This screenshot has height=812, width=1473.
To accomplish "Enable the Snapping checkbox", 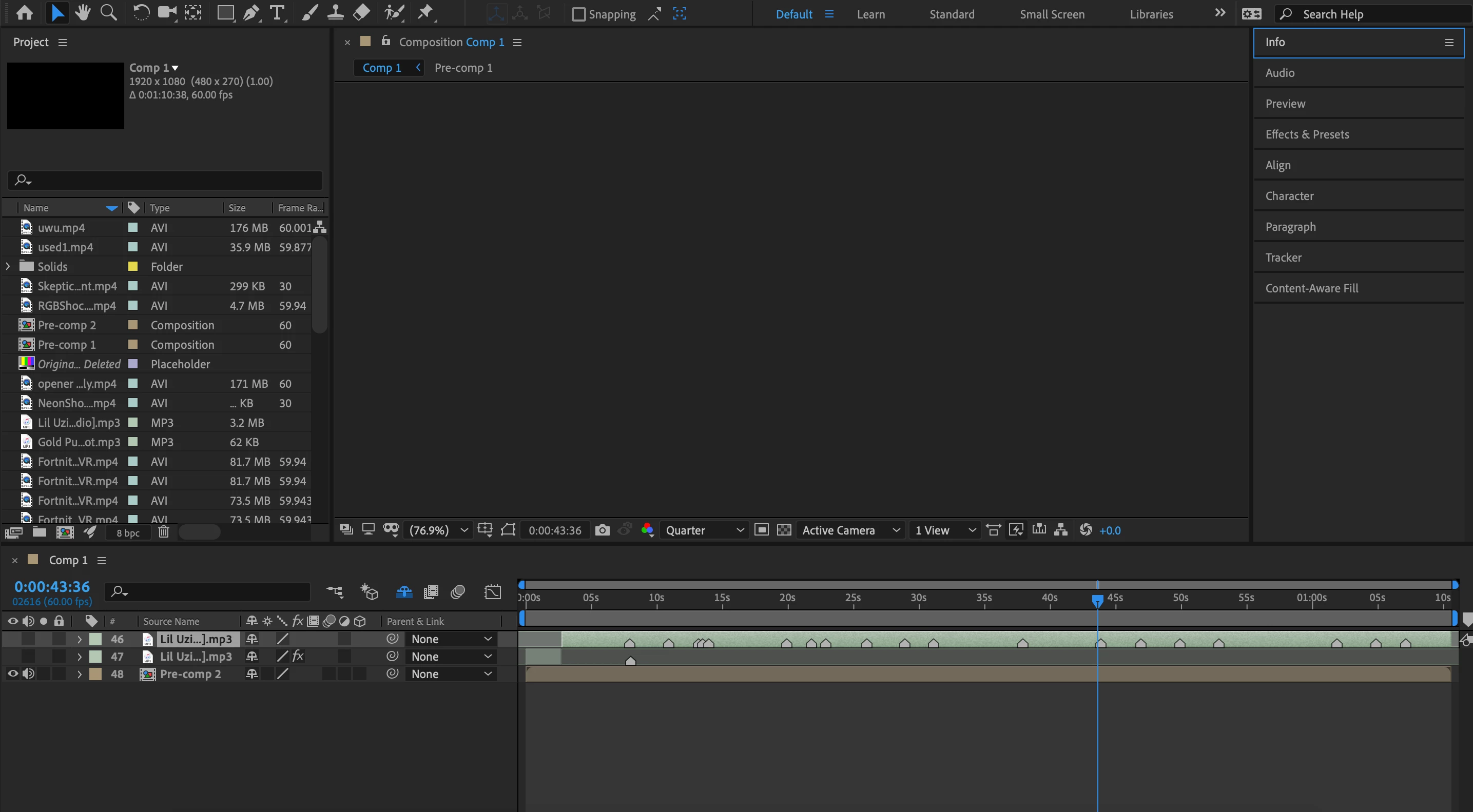I will tap(579, 14).
